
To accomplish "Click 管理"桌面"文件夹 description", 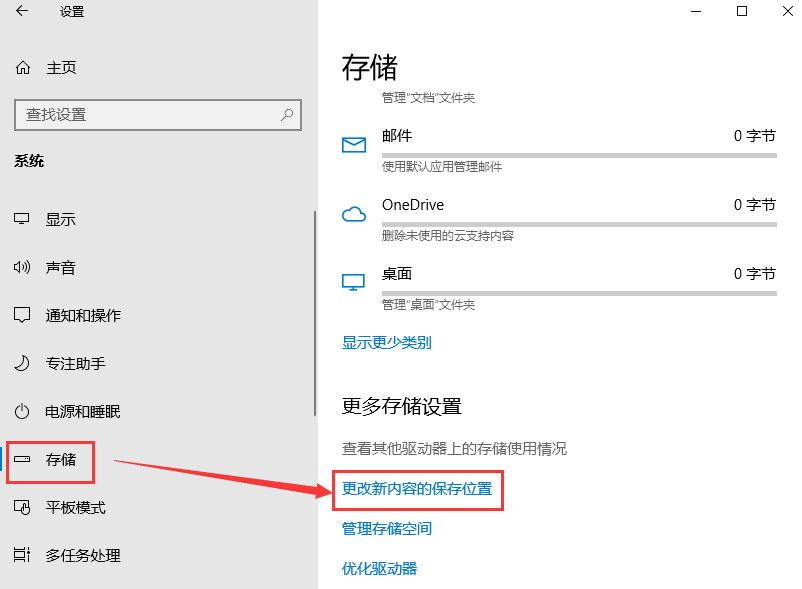I will [x=428, y=305].
